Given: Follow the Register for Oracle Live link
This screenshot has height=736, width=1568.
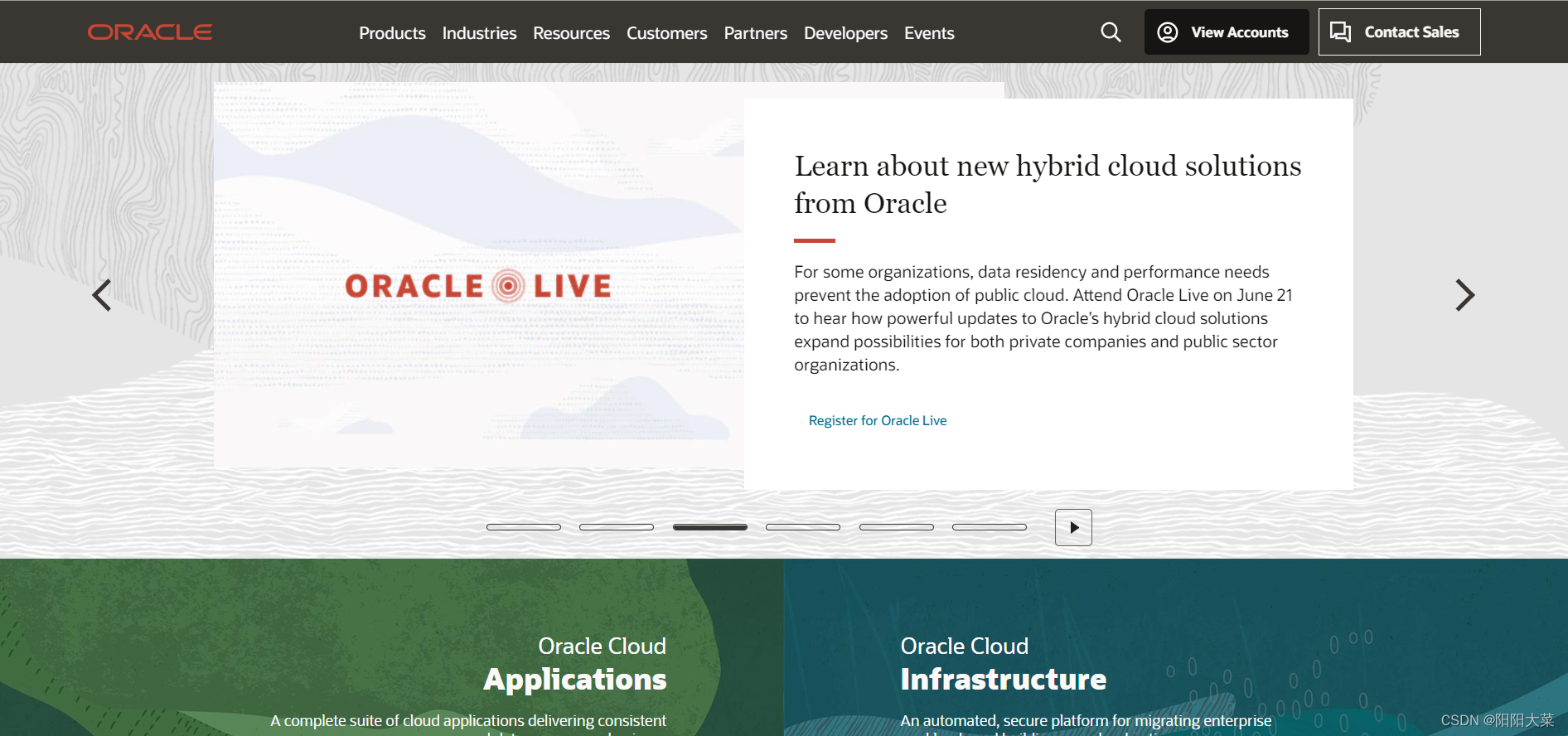Looking at the screenshot, I should pos(878,420).
